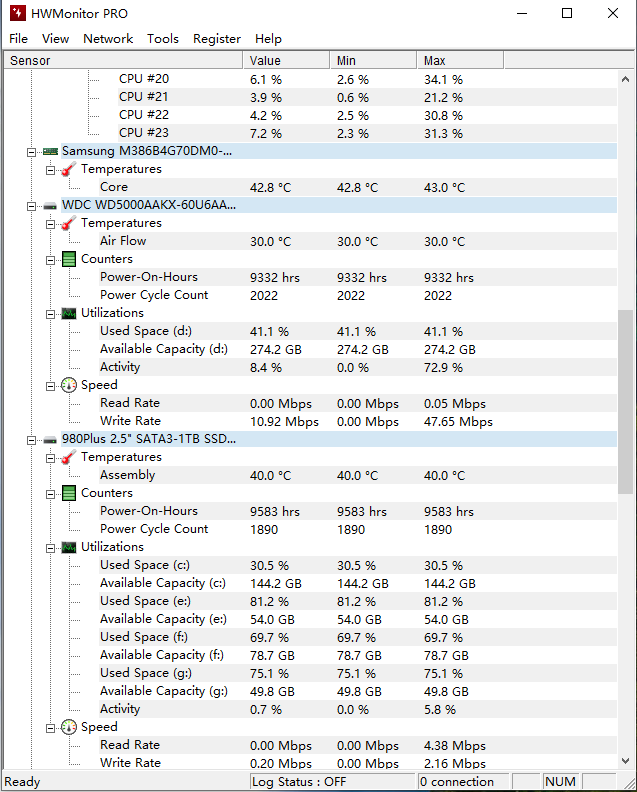This screenshot has height=792, width=637.
Task: Click the HWMonitor PRO app icon in title bar
Action: coord(18,14)
